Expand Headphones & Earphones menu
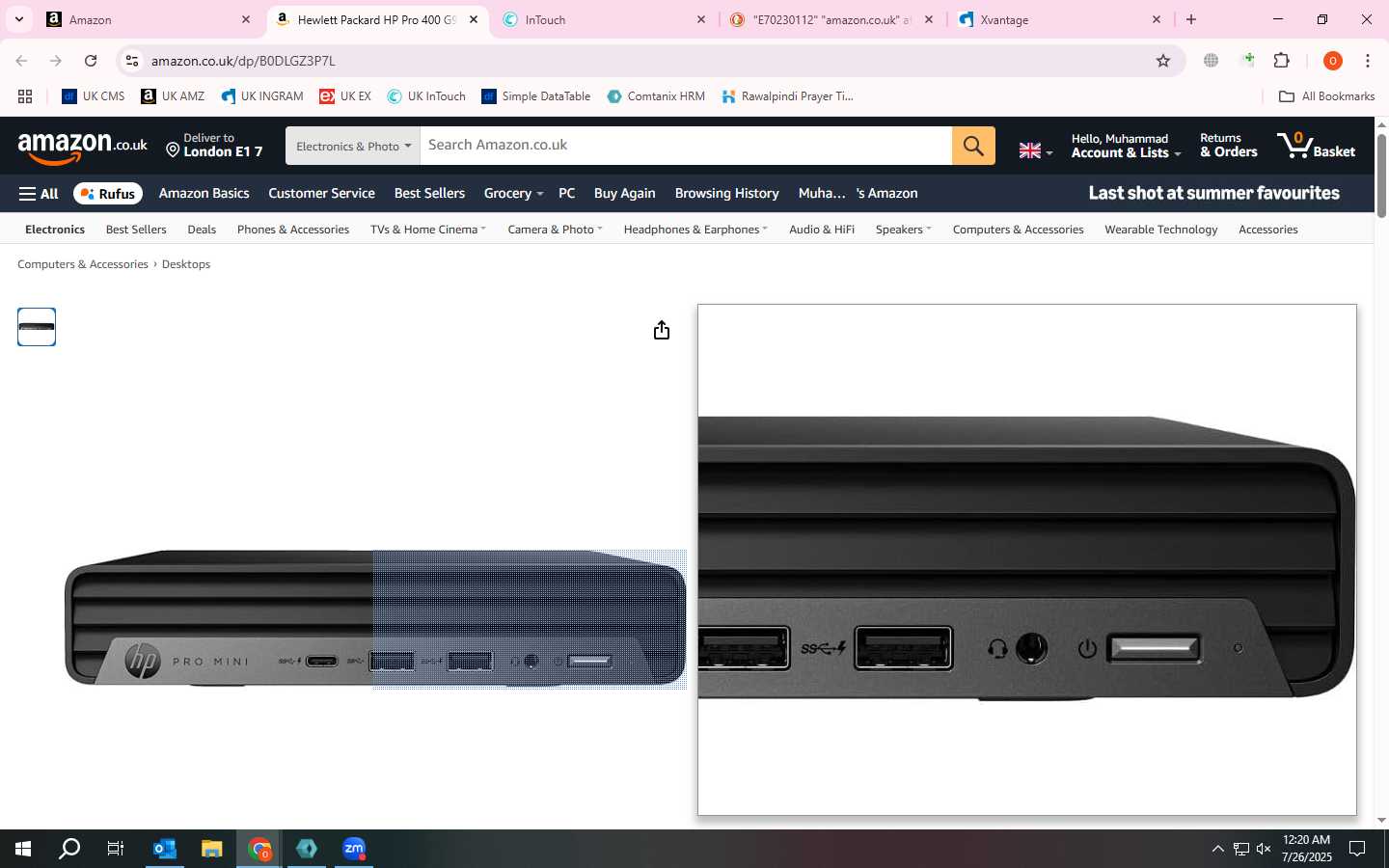1389x868 pixels. (695, 230)
